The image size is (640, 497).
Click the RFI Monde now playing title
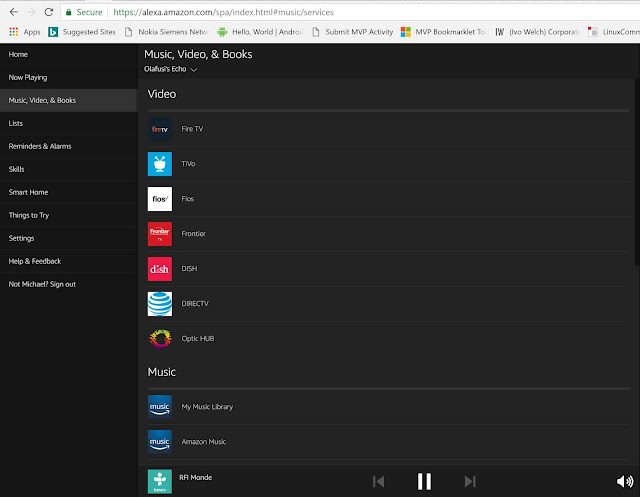pos(196,477)
